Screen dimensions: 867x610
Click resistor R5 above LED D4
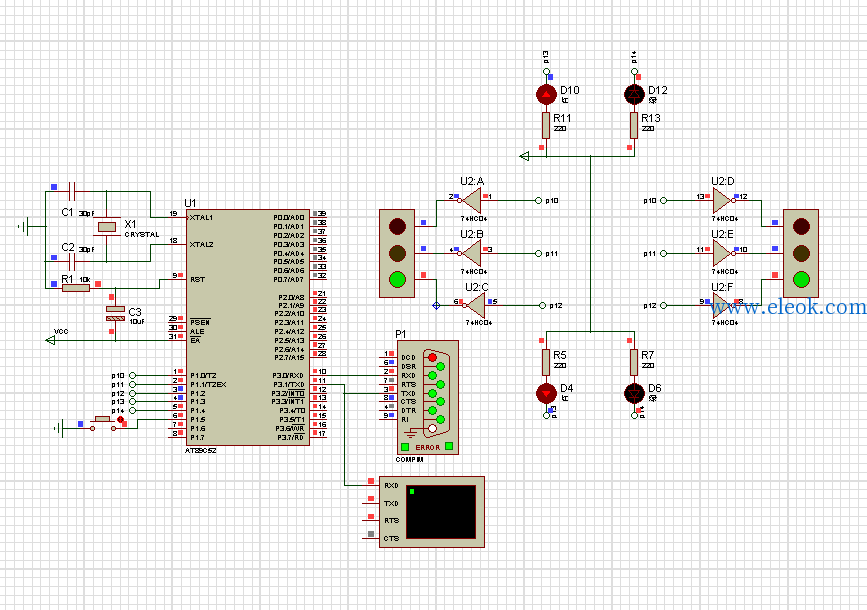[x=546, y=363]
